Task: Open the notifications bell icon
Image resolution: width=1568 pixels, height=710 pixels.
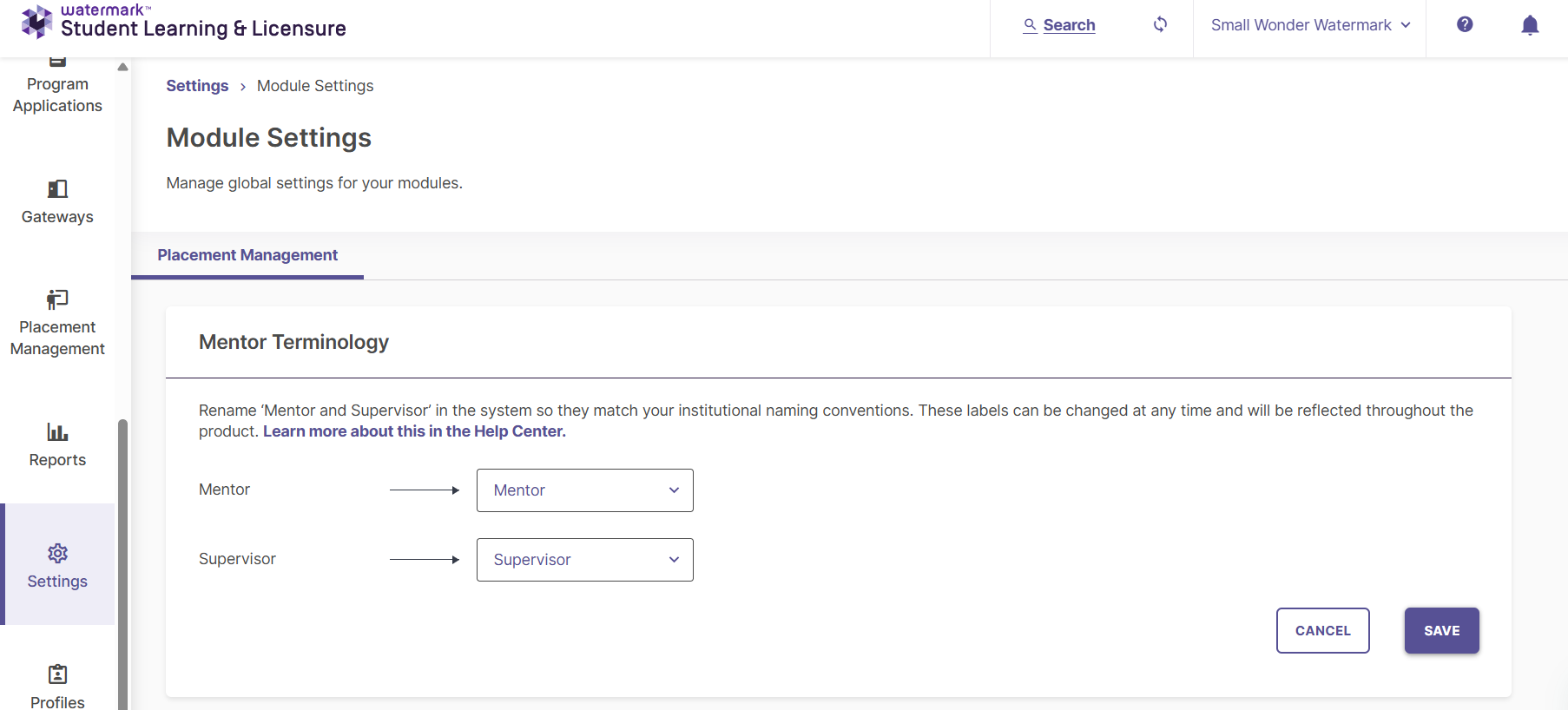Action: tap(1530, 25)
